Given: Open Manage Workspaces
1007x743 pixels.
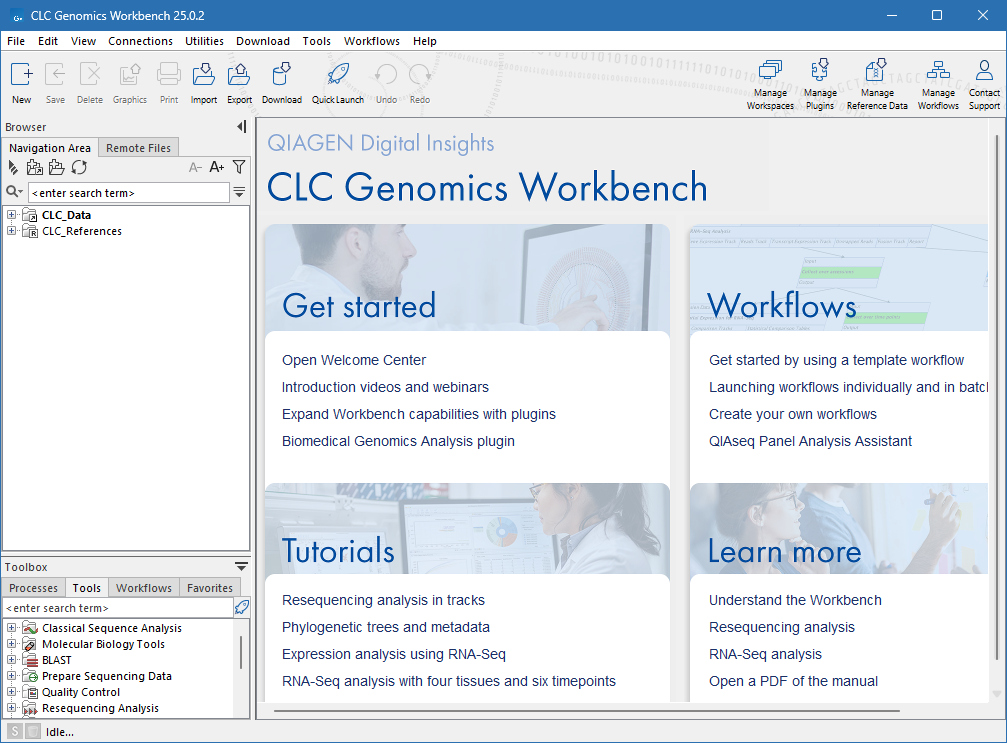Looking at the screenshot, I should pos(770,84).
